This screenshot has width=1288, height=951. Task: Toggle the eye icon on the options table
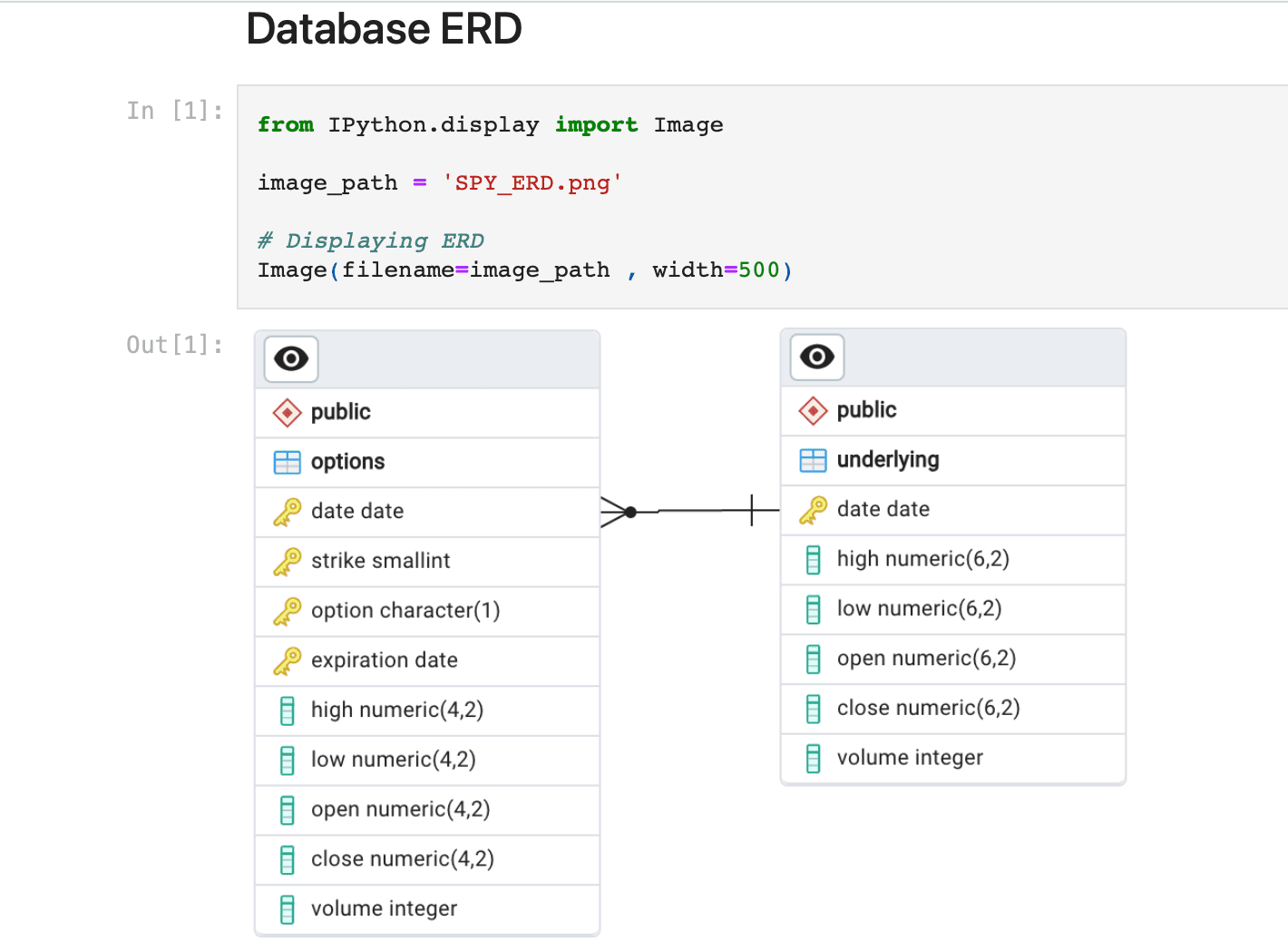point(291,359)
